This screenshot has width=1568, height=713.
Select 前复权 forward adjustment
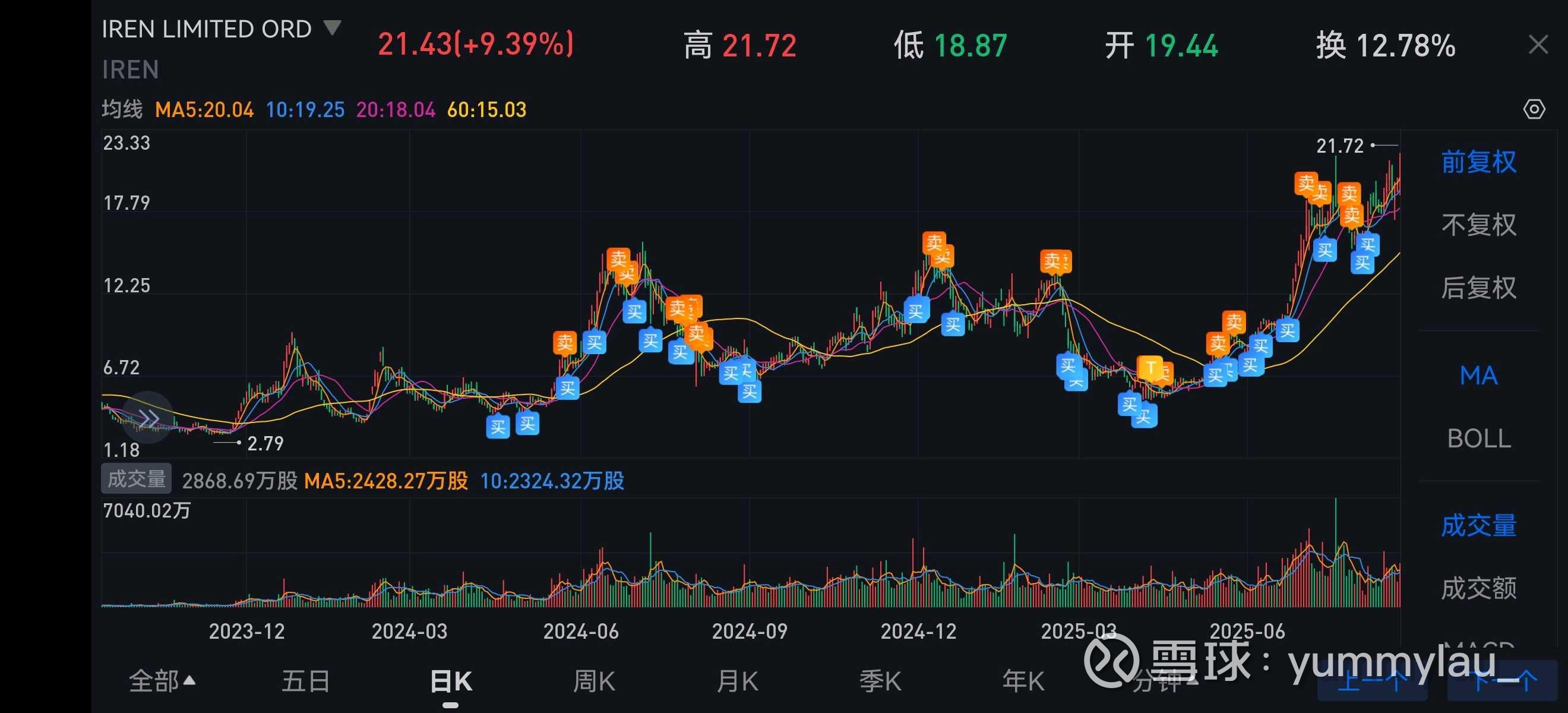tap(1478, 162)
